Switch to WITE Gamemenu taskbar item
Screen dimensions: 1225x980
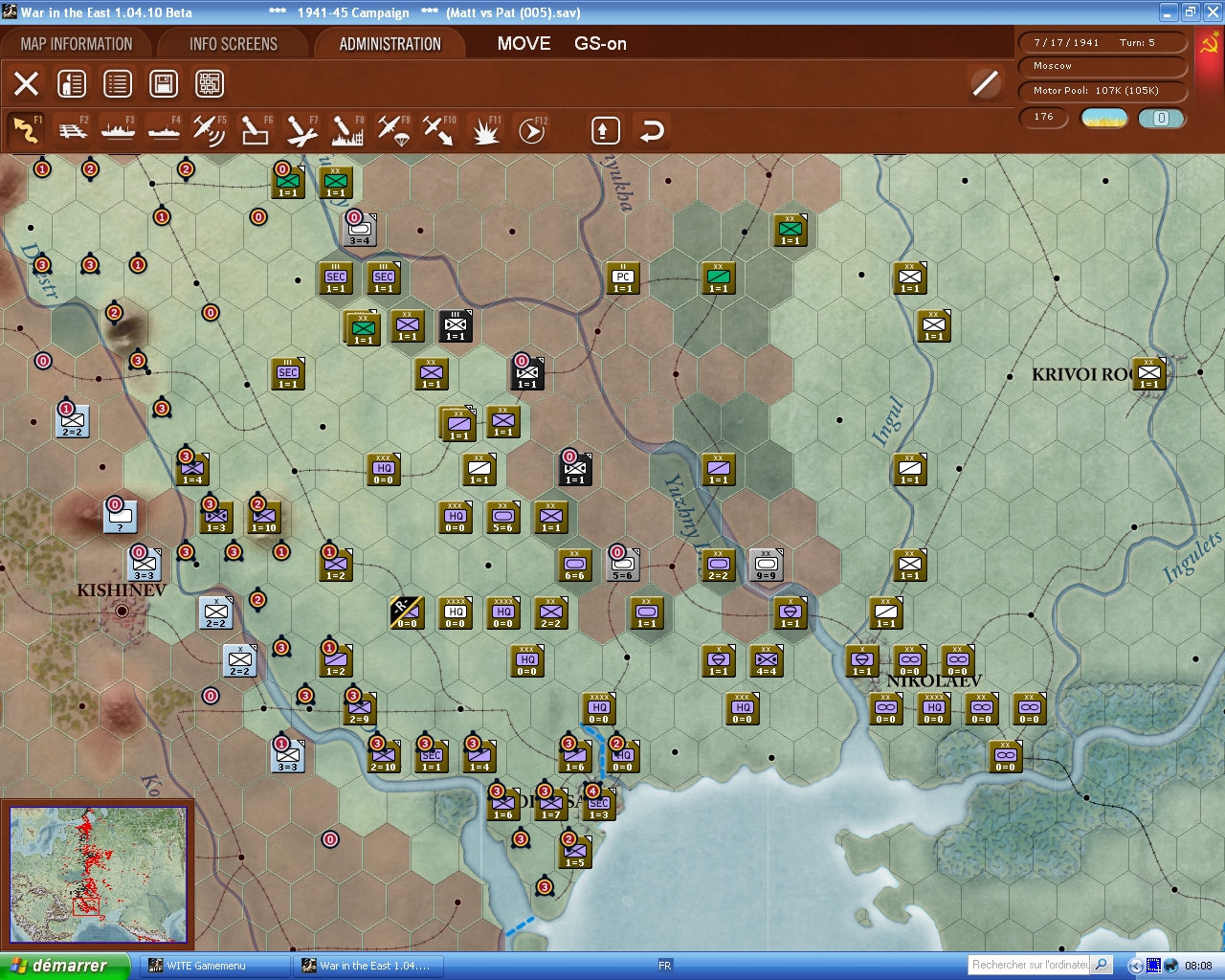tap(215, 966)
